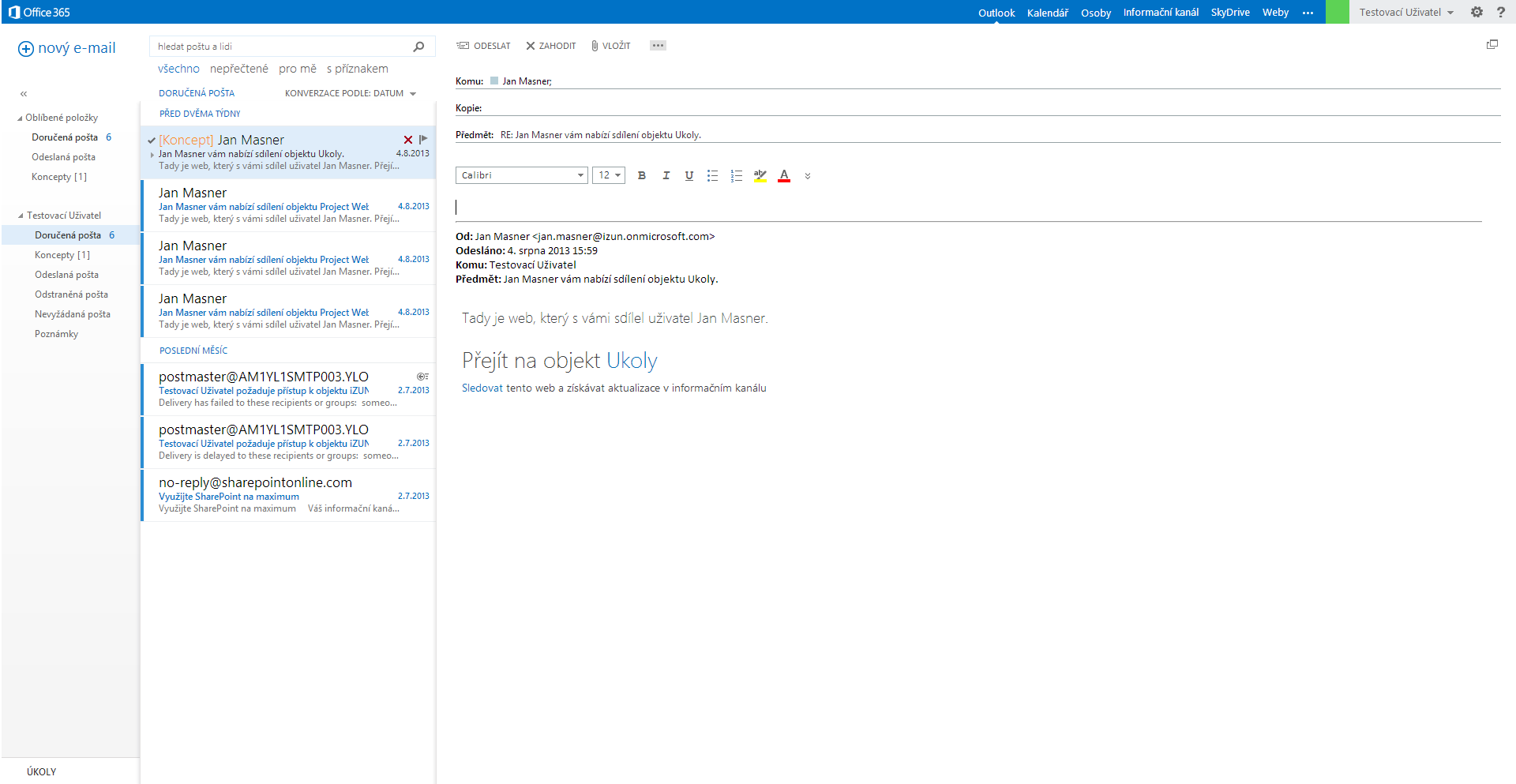Pop out the reply into a new window
This screenshot has width=1516, height=784.
coord(1492,45)
